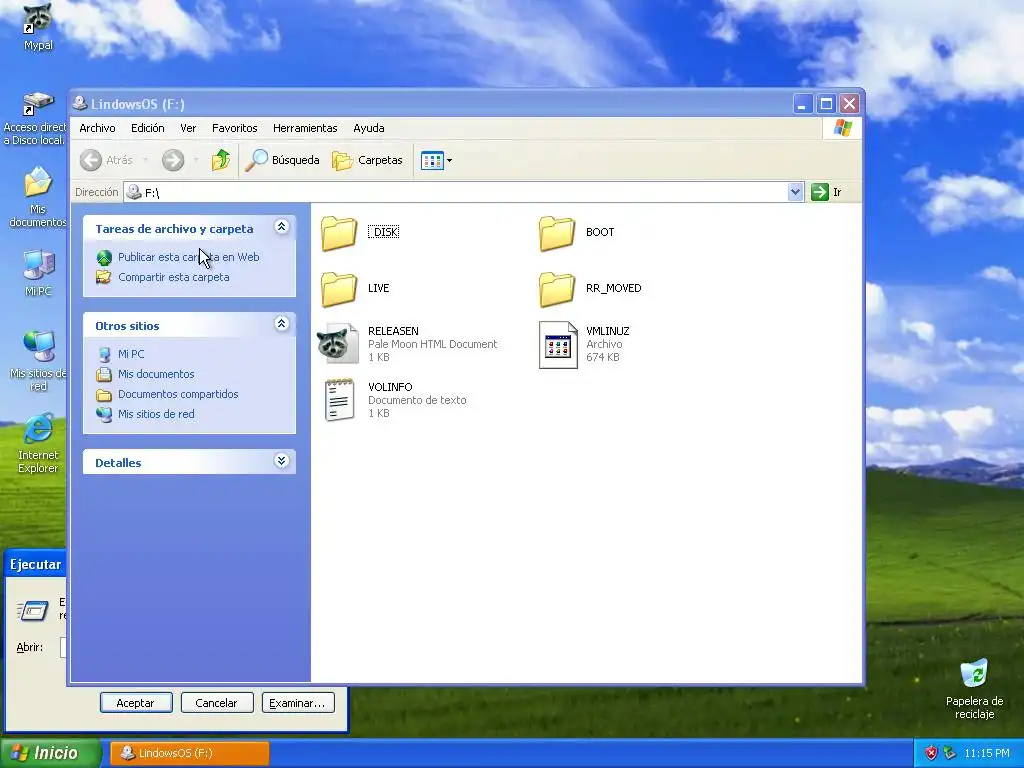This screenshot has height=768, width=1024.
Task: Select the Papelera de reciclaje icon
Action: click(974, 689)
